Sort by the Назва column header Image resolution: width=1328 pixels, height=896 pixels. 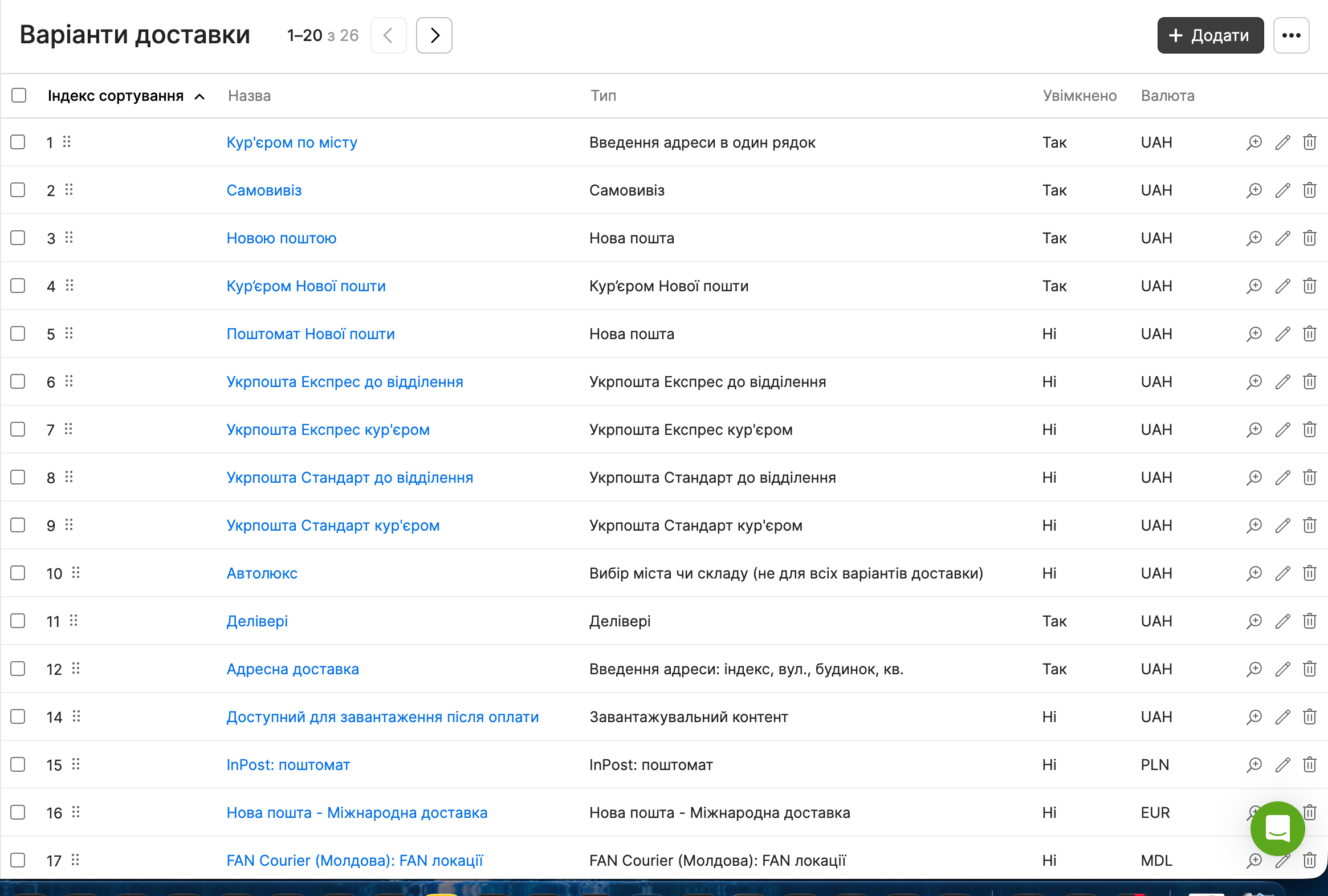point(249,96)
